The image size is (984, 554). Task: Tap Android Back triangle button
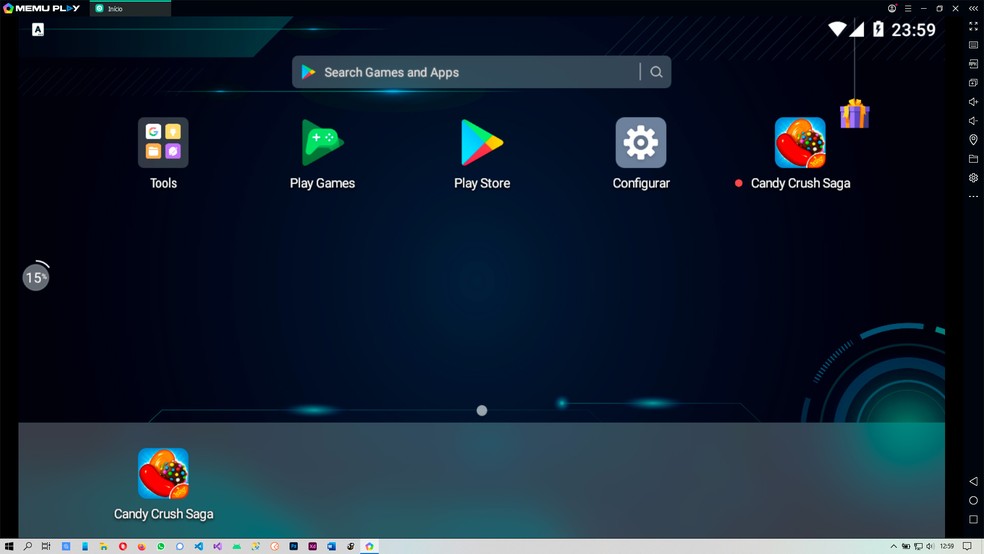973,481
